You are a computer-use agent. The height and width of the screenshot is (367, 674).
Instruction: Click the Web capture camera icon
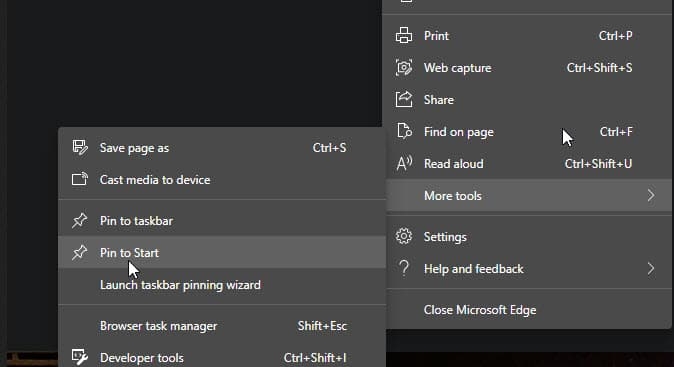coord(404,67)
